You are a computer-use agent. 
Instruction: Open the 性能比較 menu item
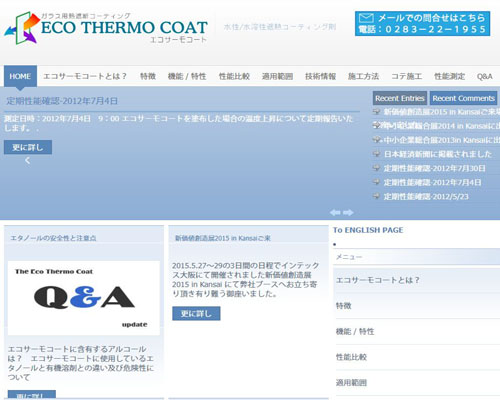[234, 76]
